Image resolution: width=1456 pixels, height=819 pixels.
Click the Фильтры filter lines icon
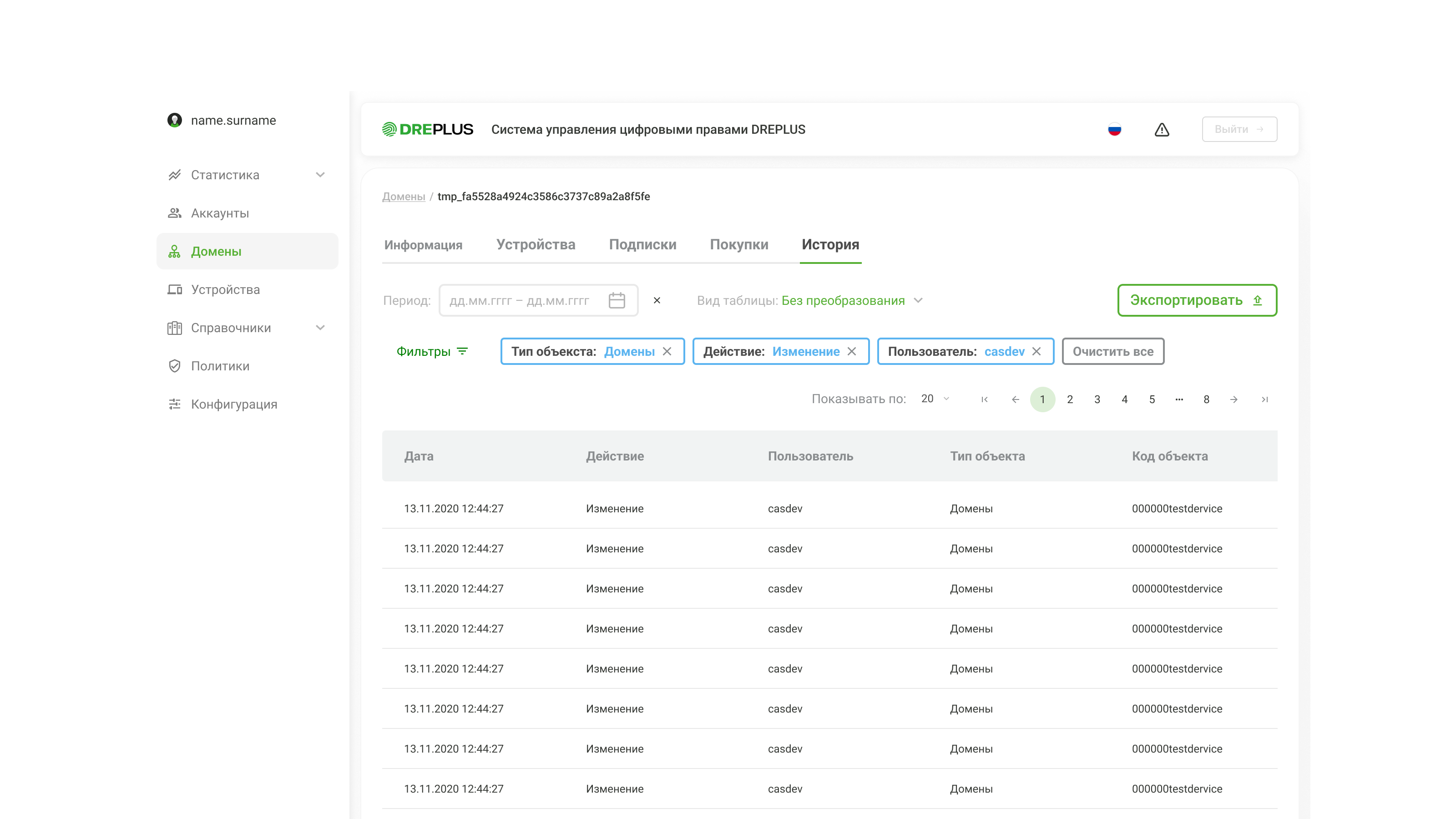462,352
